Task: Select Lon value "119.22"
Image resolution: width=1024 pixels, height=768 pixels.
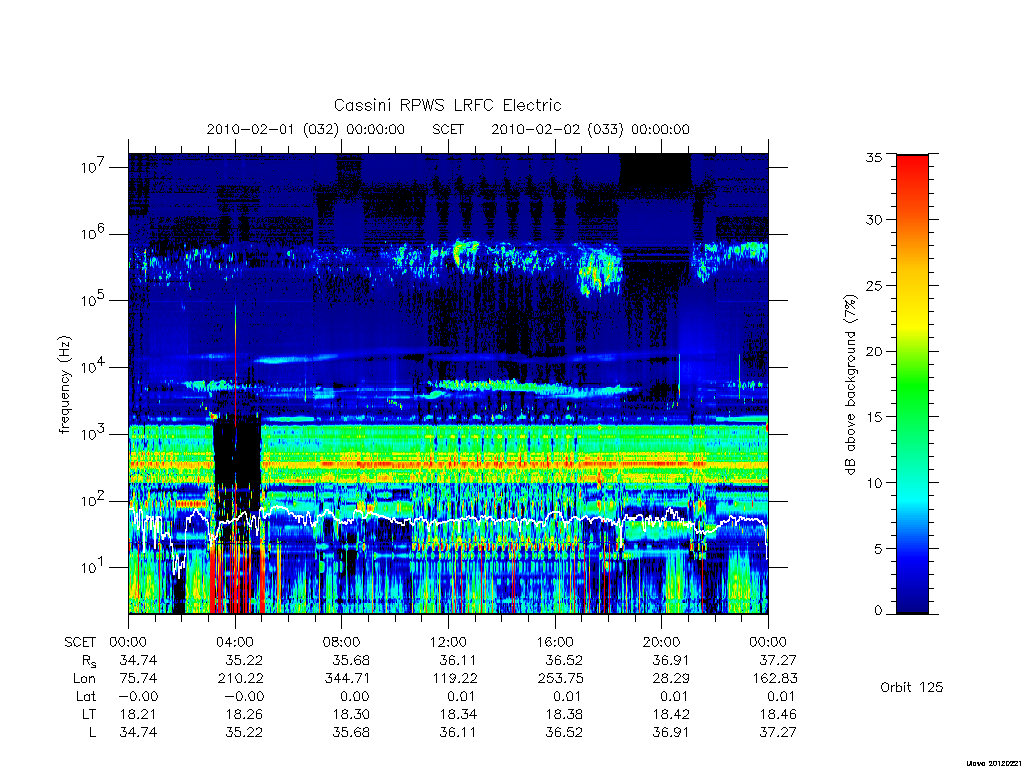Action: pos(455,679)
